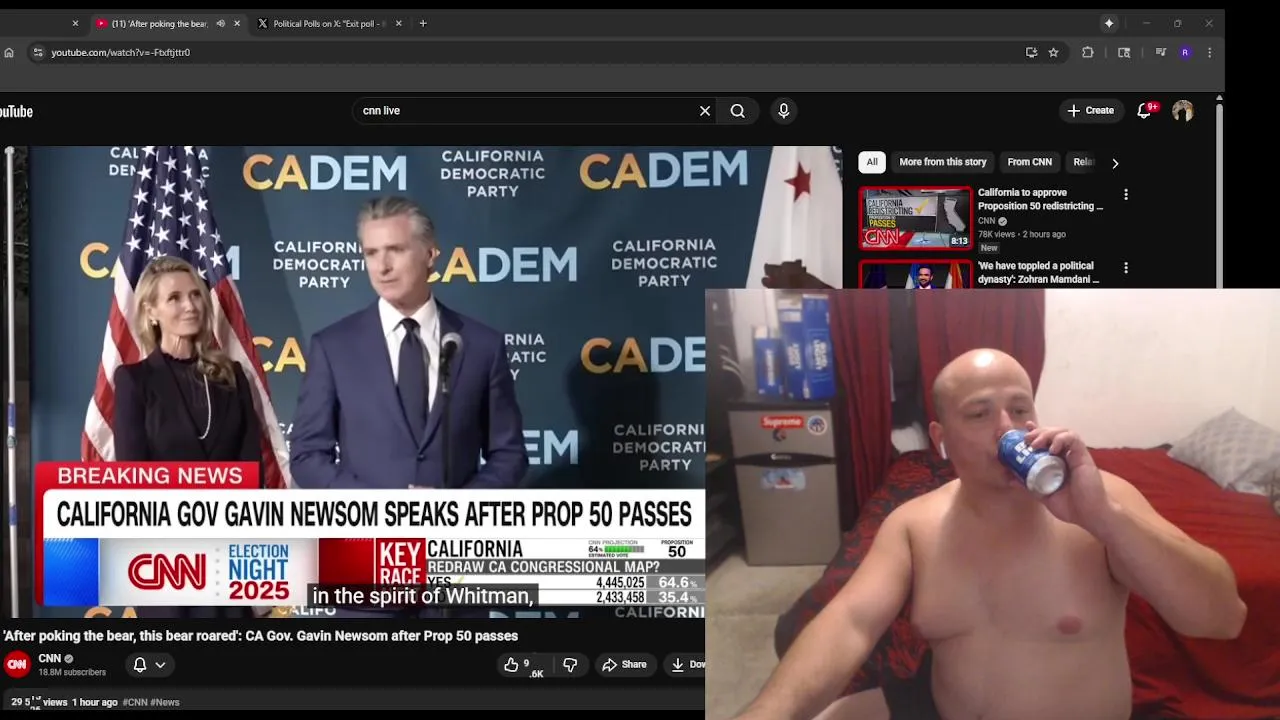The width and height of the screenshot is (1280, 720).
Task: Open the CNN channel name link
Action: [x=50, y=658]
